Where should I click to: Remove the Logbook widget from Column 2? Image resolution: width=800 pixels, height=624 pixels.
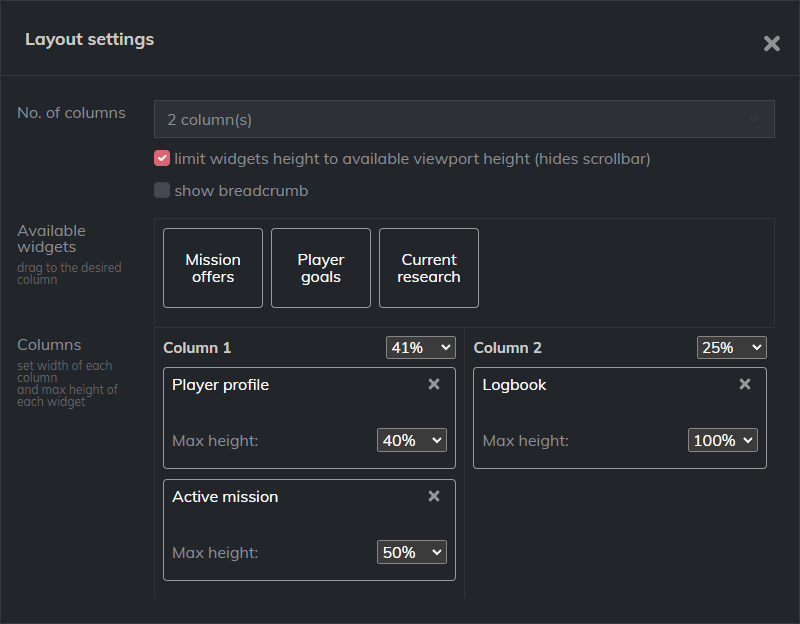point(745,384)
